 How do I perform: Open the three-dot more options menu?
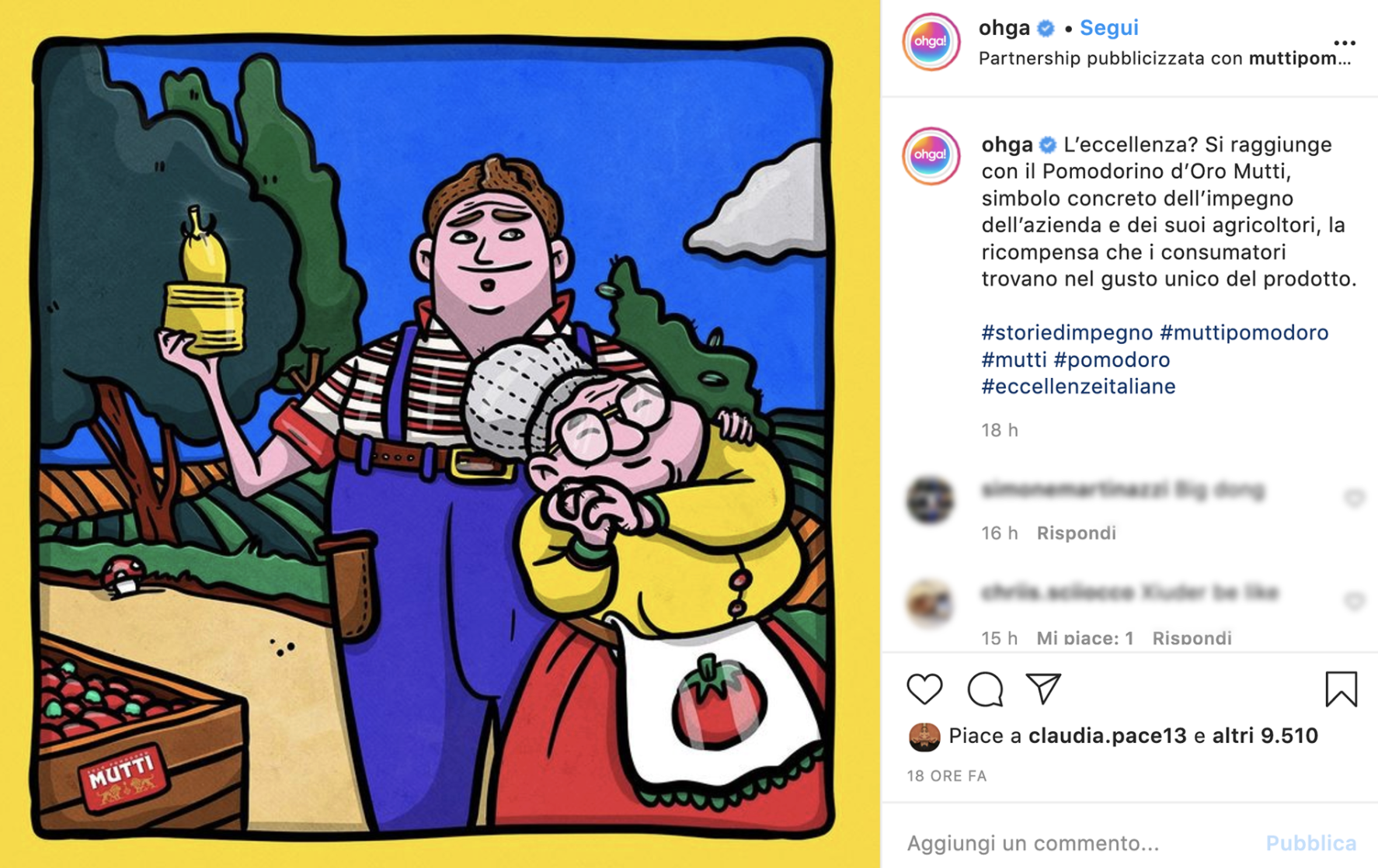[x=1345, y=43]
